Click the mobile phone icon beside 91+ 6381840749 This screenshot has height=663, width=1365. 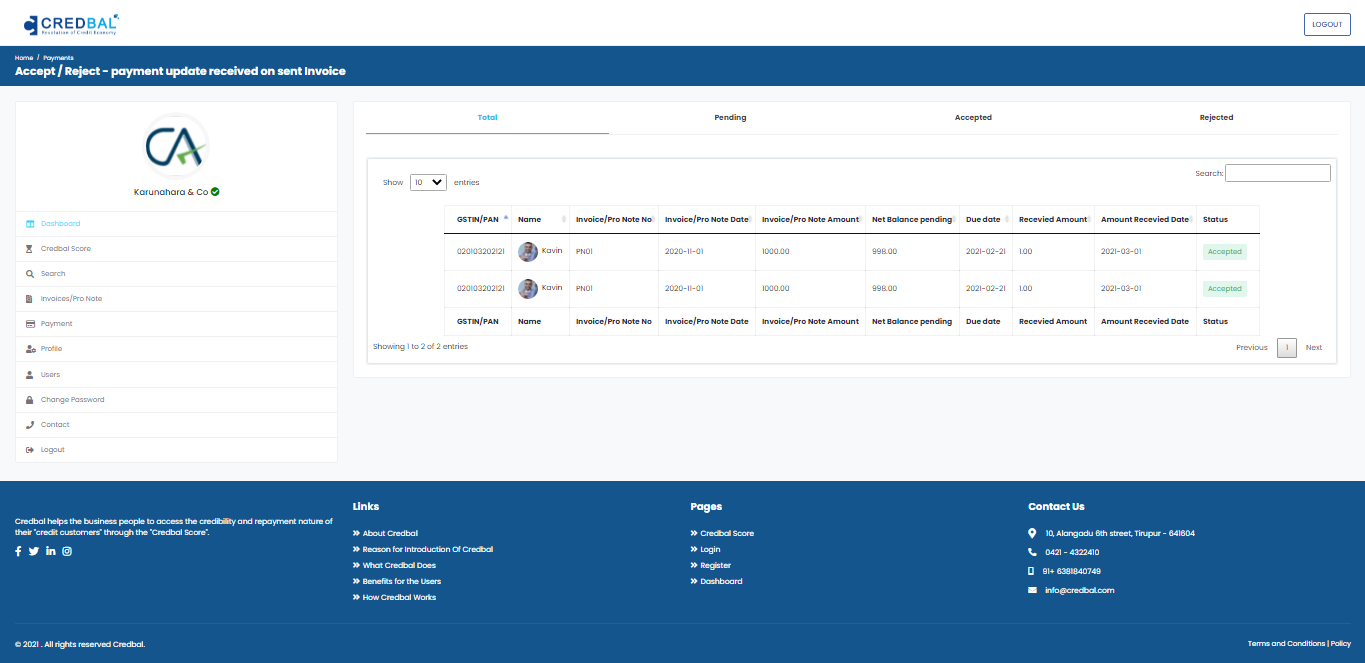coord(1031,571)
